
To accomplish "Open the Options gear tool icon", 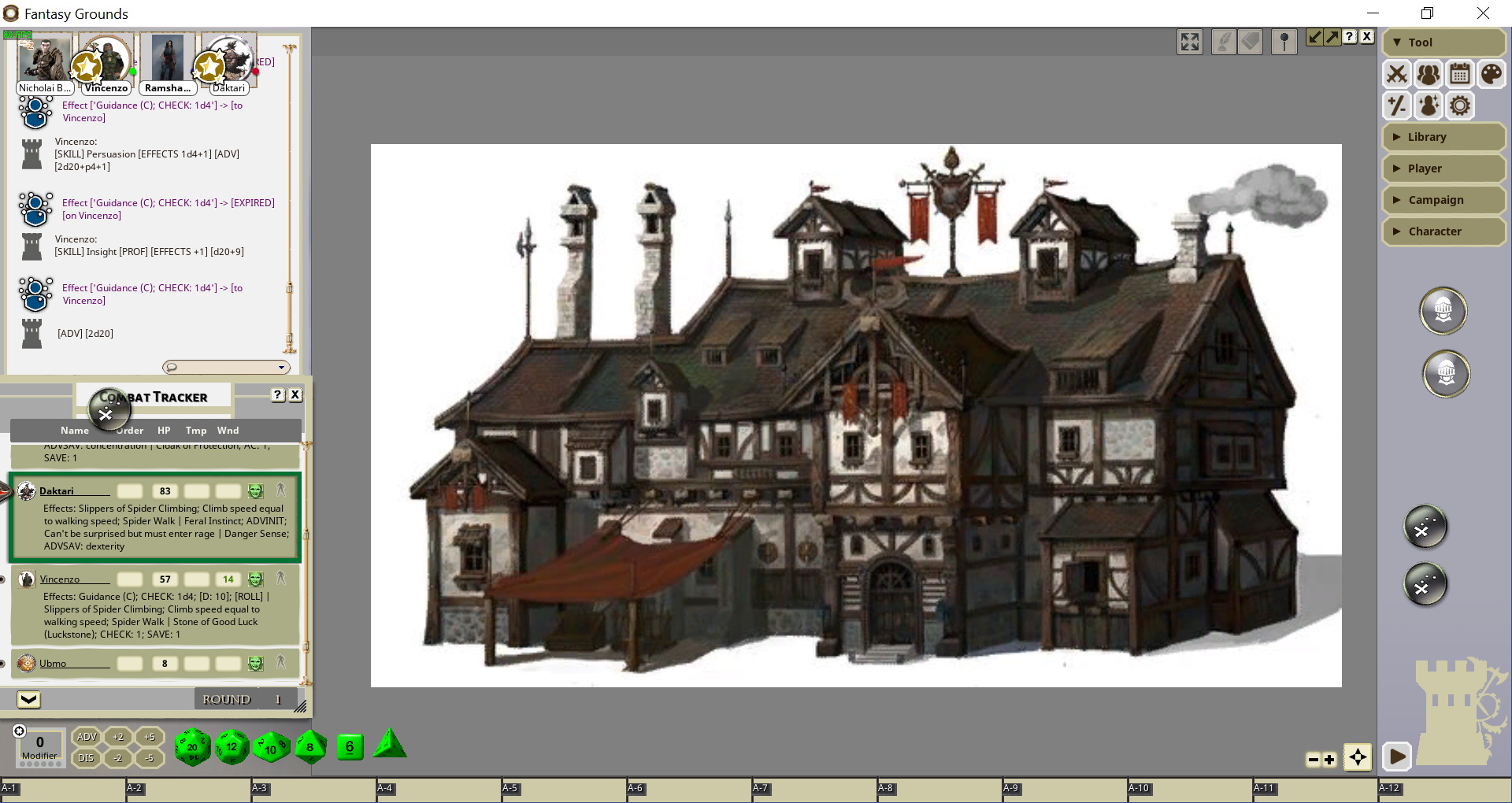I will point(1460,105).
